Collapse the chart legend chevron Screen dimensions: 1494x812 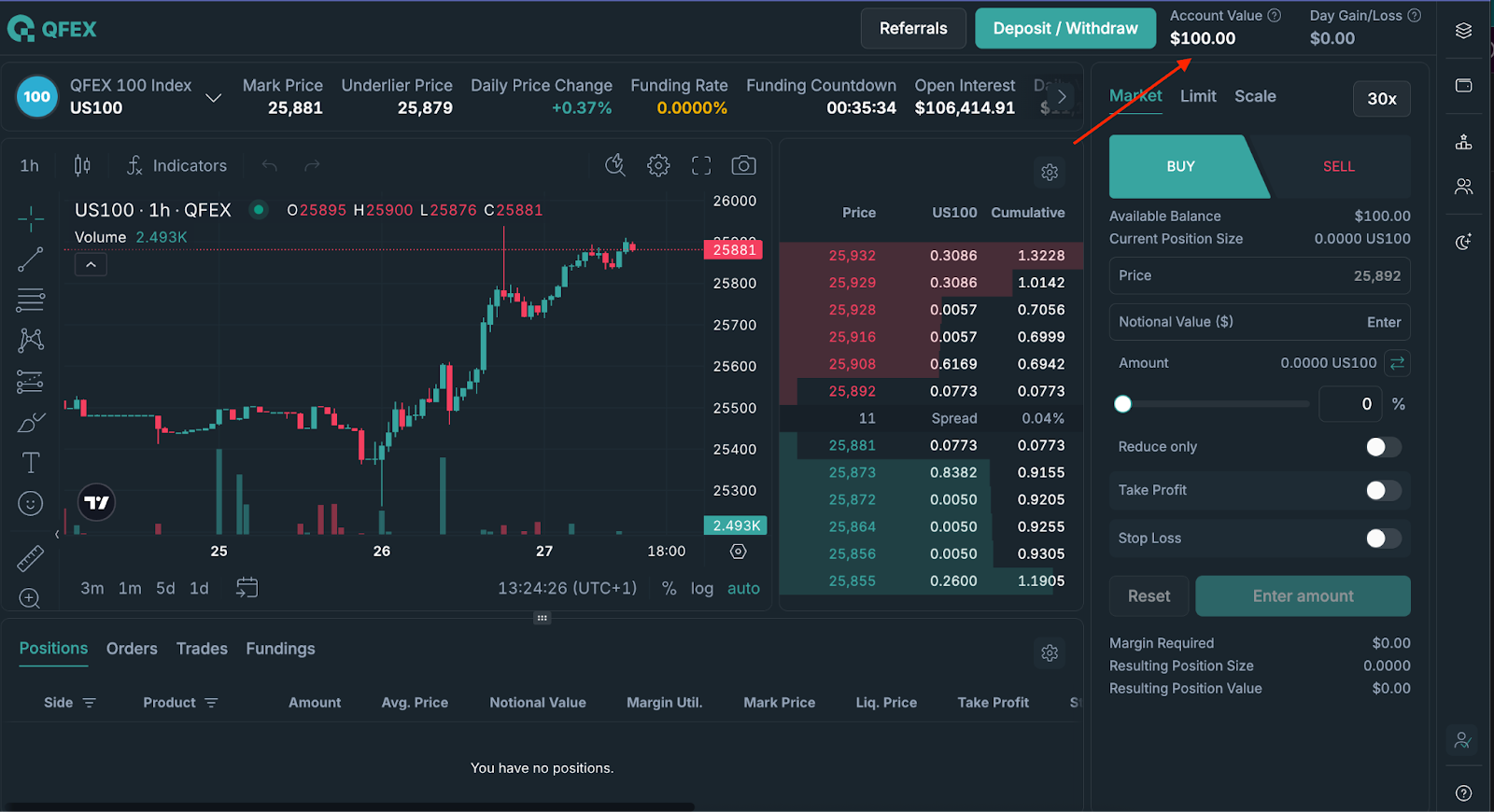click(91, 265)
